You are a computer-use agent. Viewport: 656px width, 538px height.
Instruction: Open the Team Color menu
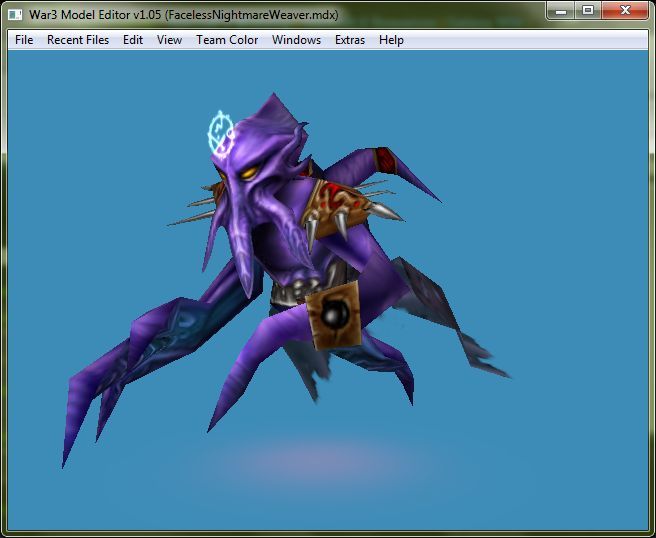click(227, 40)
